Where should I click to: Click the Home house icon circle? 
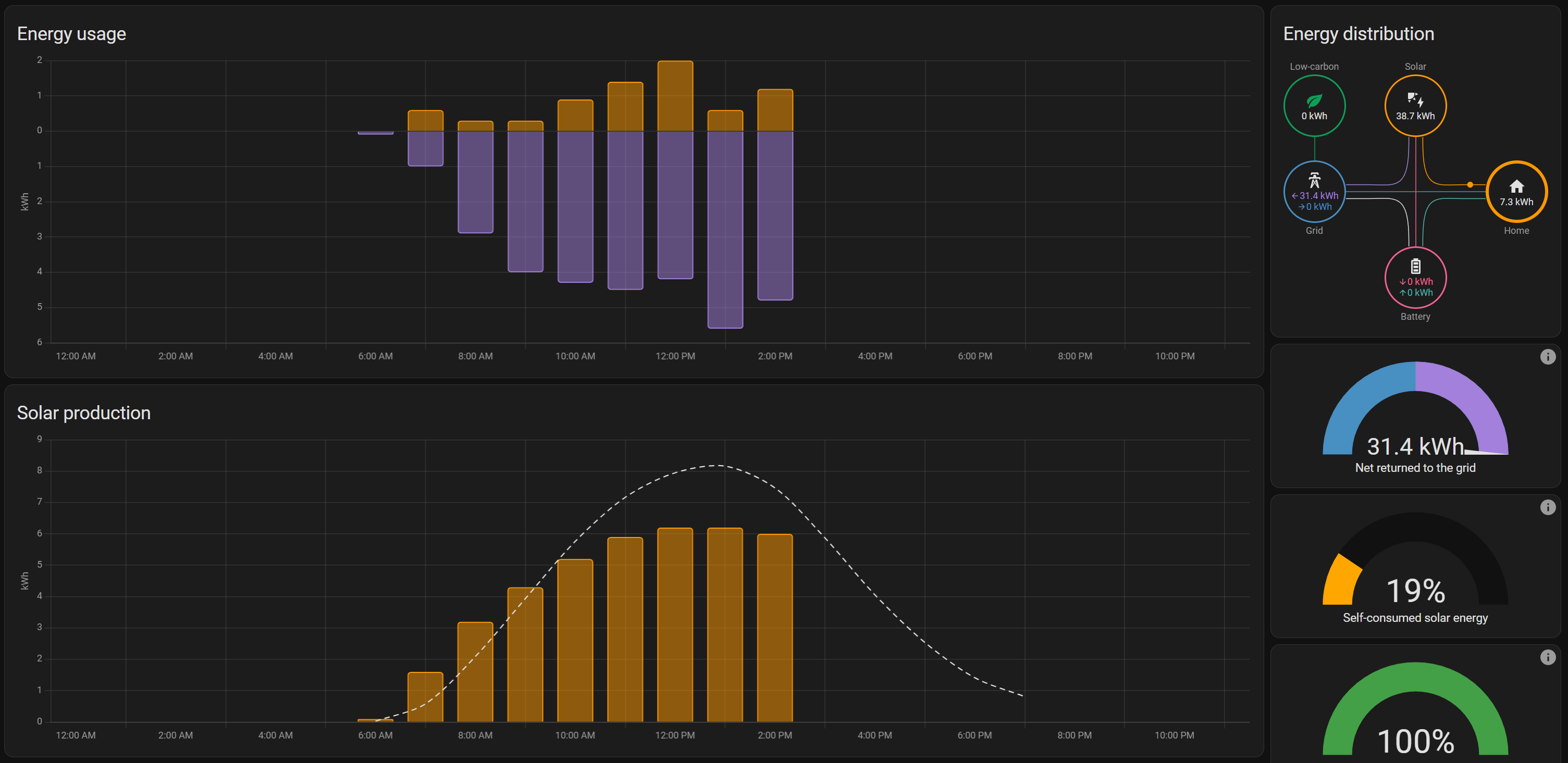pyautogui.click(x=1516, y=192)
